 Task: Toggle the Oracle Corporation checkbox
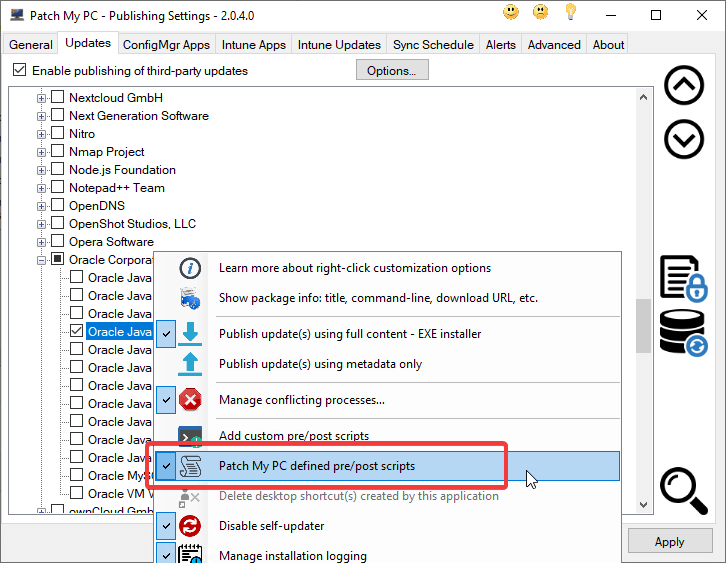(57, 259)
